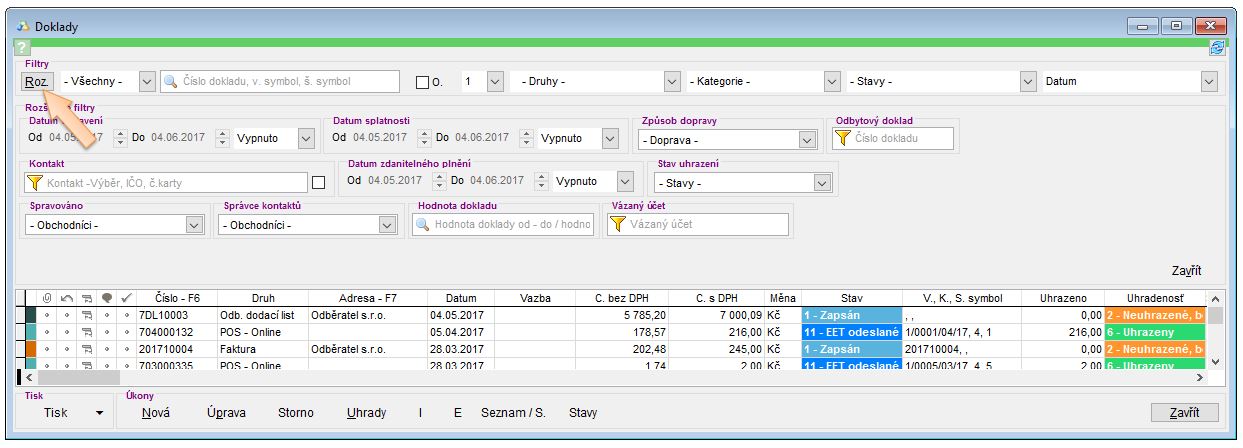Image resolution: width=1243 pixels, height=448 pixels.
Task: Expand the Tisk print options arrow
Action: click(99, 413)
